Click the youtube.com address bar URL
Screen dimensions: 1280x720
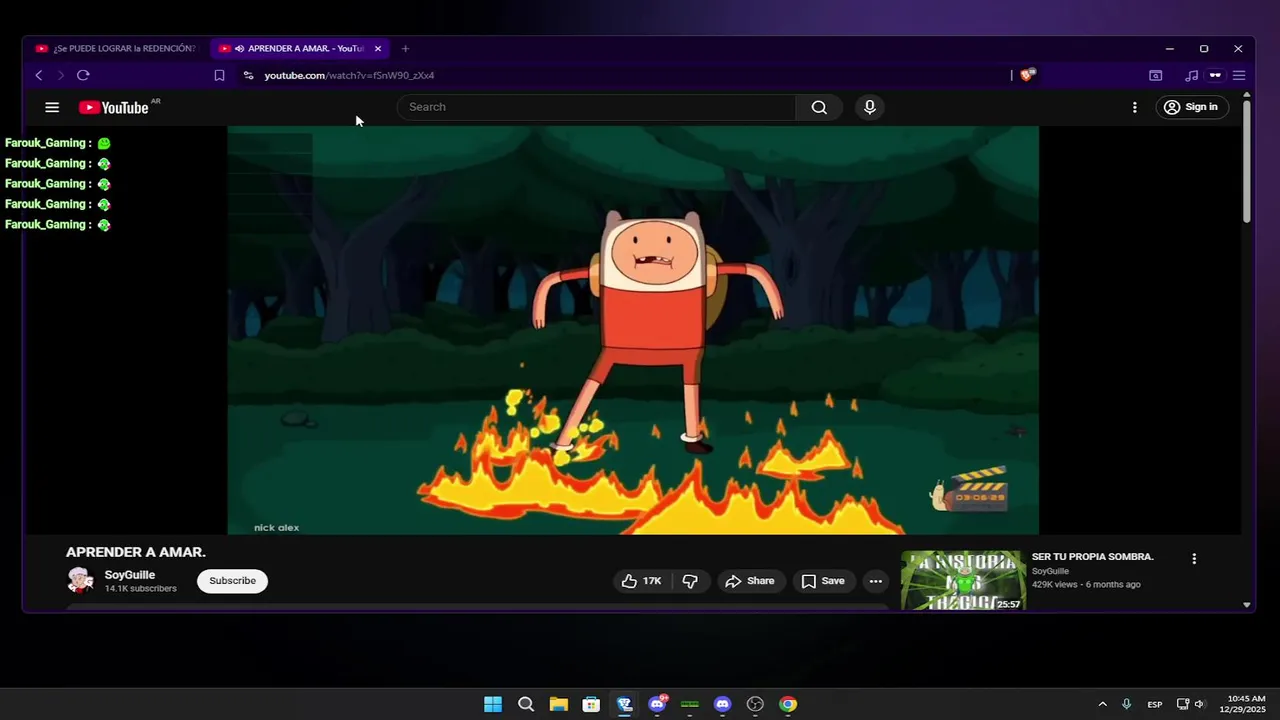point(349,75)
